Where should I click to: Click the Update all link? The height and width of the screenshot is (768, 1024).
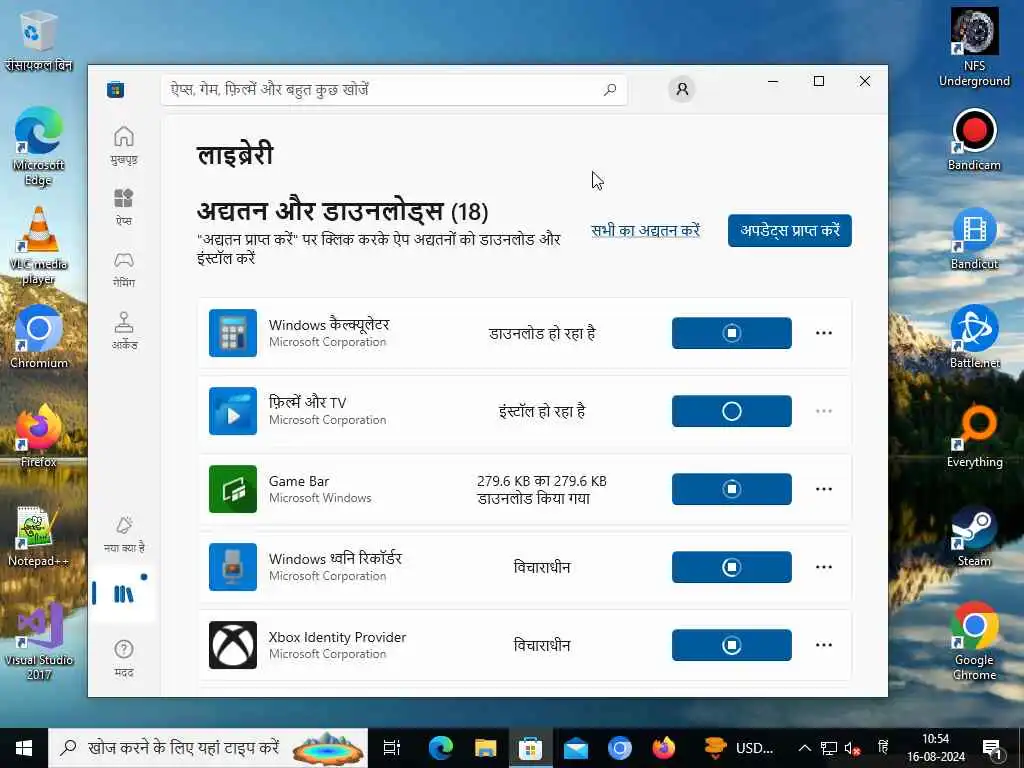(x=645, y=231)
